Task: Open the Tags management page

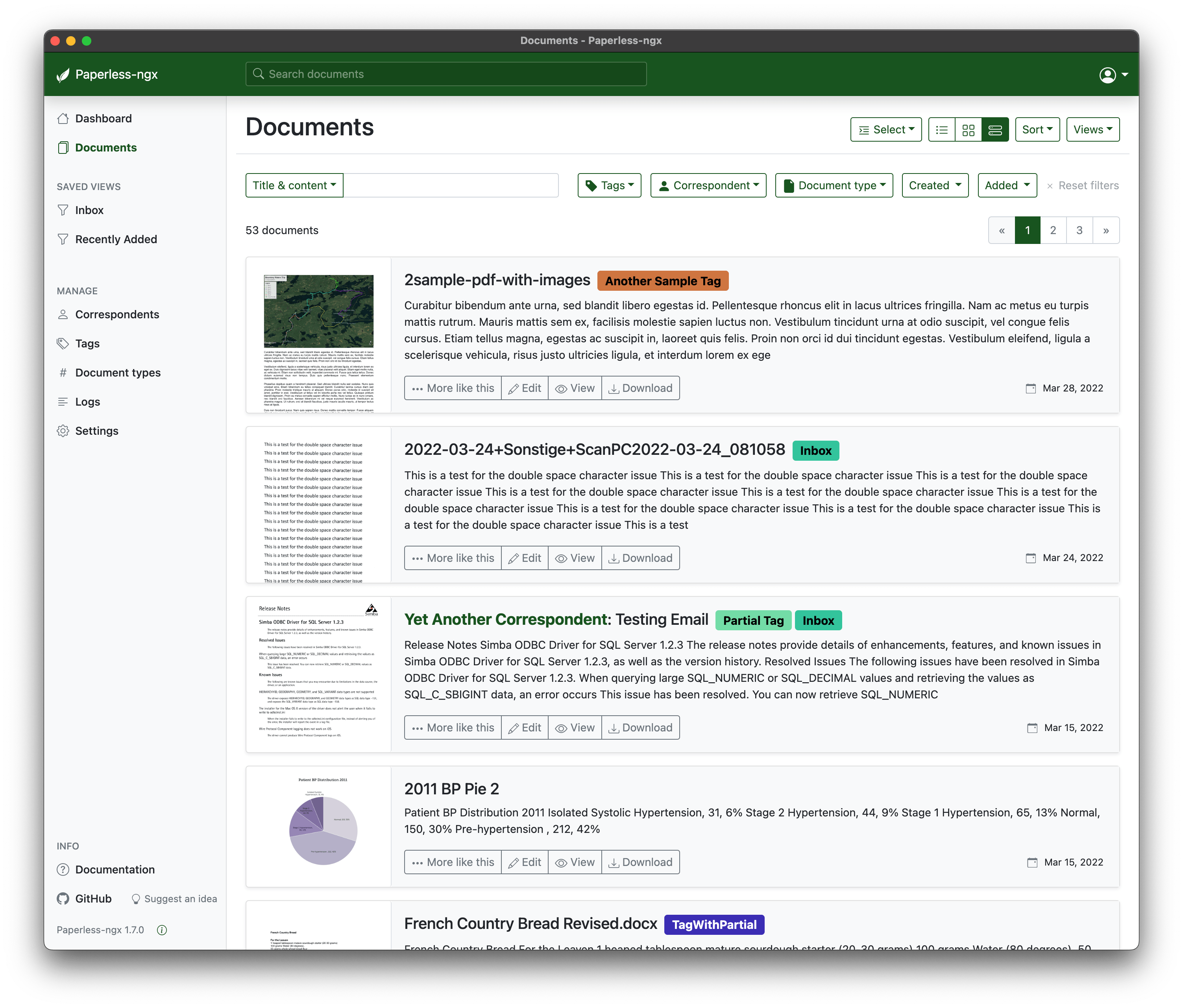Action: (x=87, y=343)
